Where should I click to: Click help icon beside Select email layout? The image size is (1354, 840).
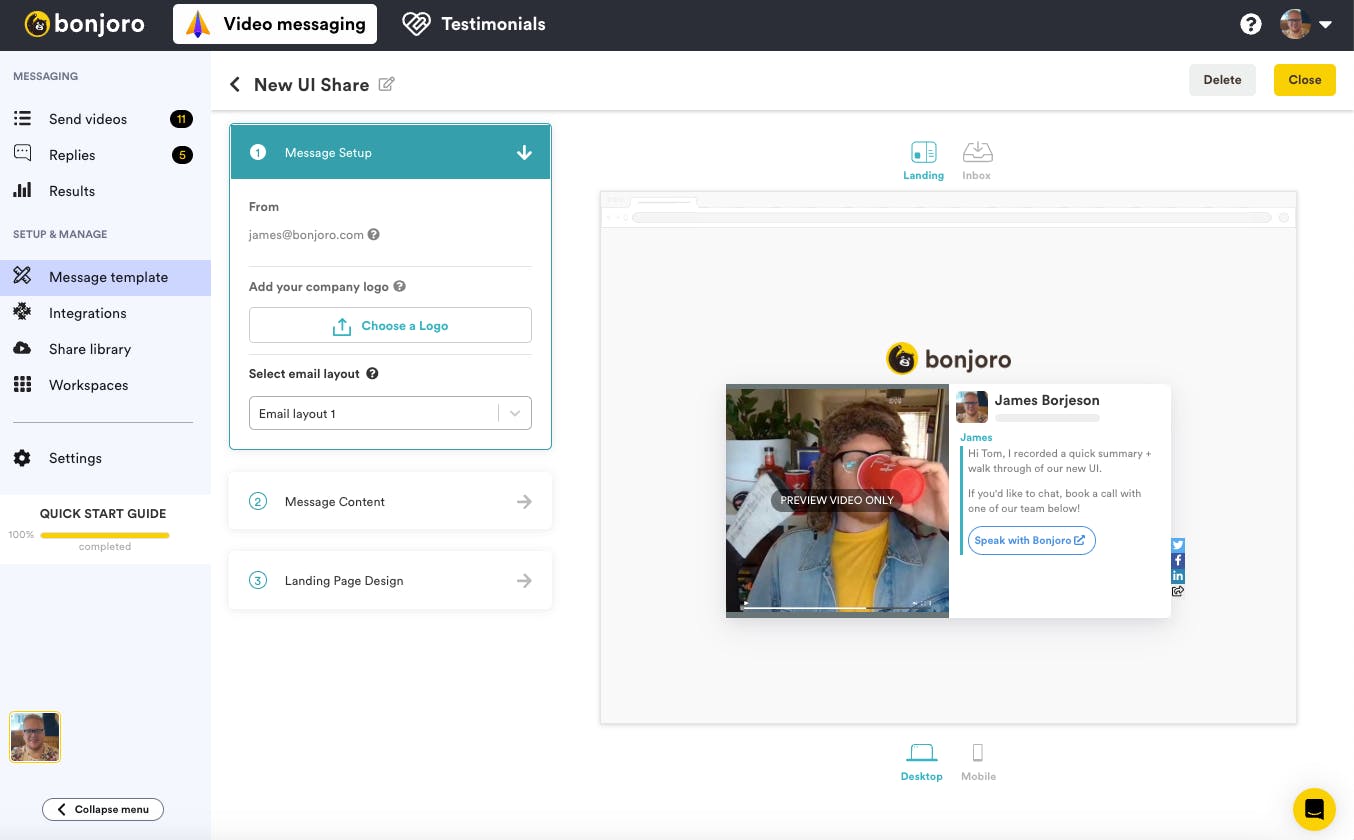pos(372,374)
